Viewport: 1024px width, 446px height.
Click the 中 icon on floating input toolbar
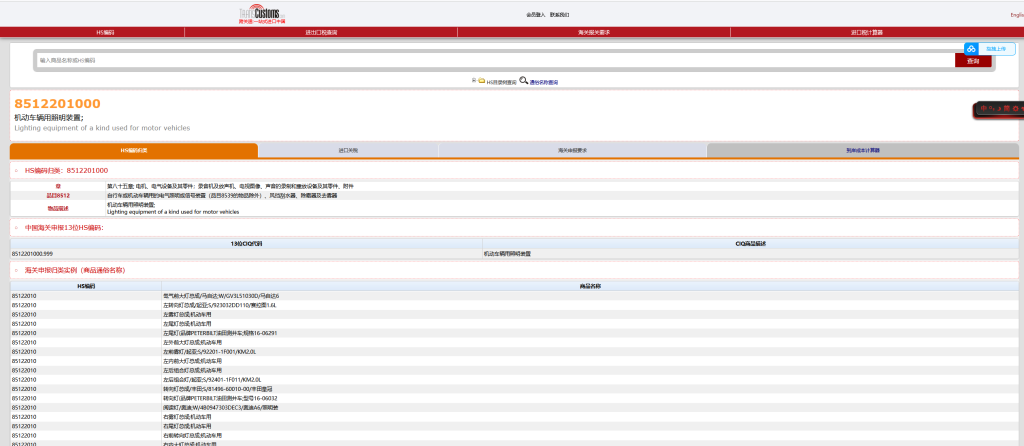(x=983, y=108)
